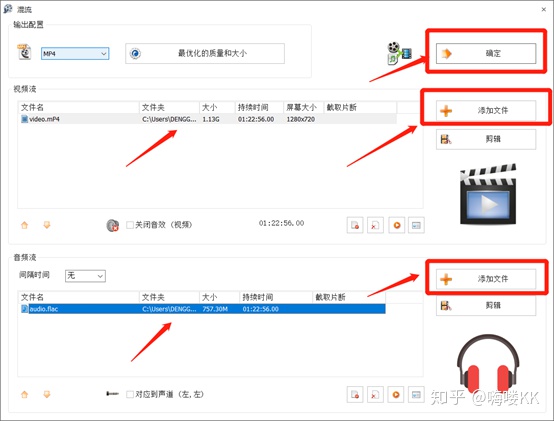Enable the 对应到声道（左,左） checkbox
The width and height of the screenshot is (554, 421).
[x=130, y=394]
